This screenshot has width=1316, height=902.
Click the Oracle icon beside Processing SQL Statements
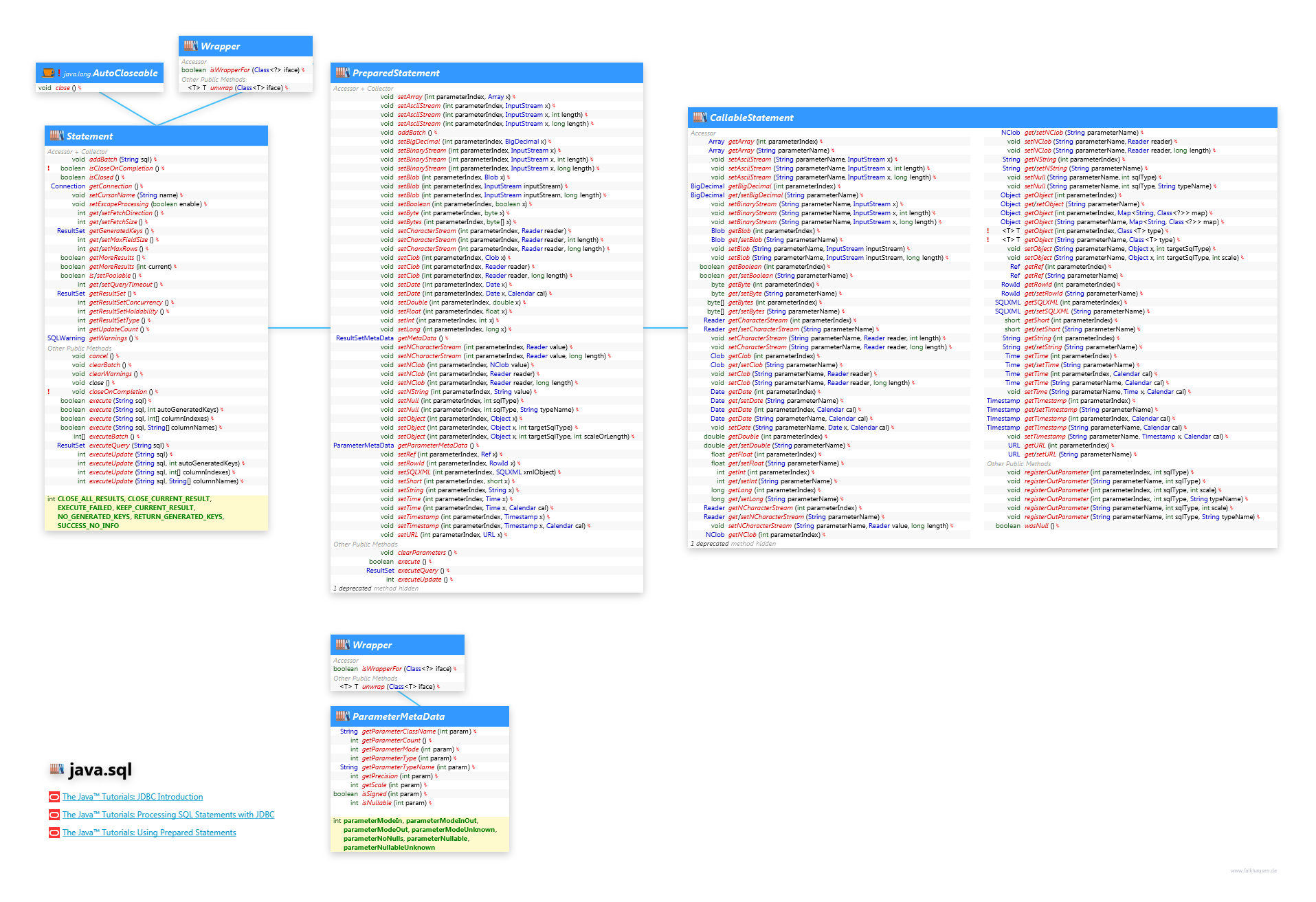[x=54, y=815]
